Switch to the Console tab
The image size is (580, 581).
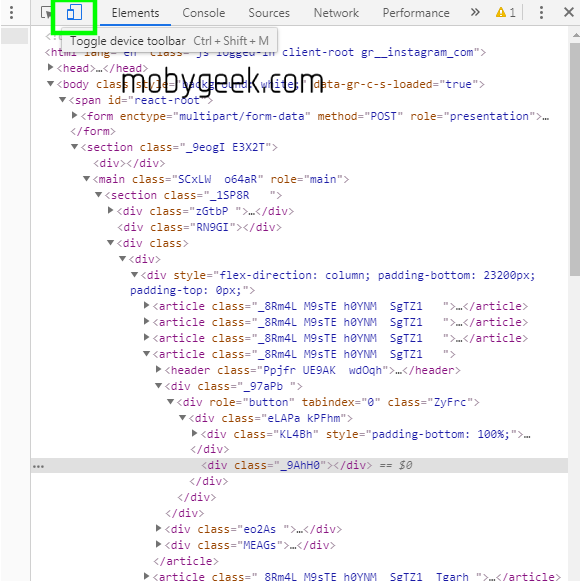pos(203,13)
